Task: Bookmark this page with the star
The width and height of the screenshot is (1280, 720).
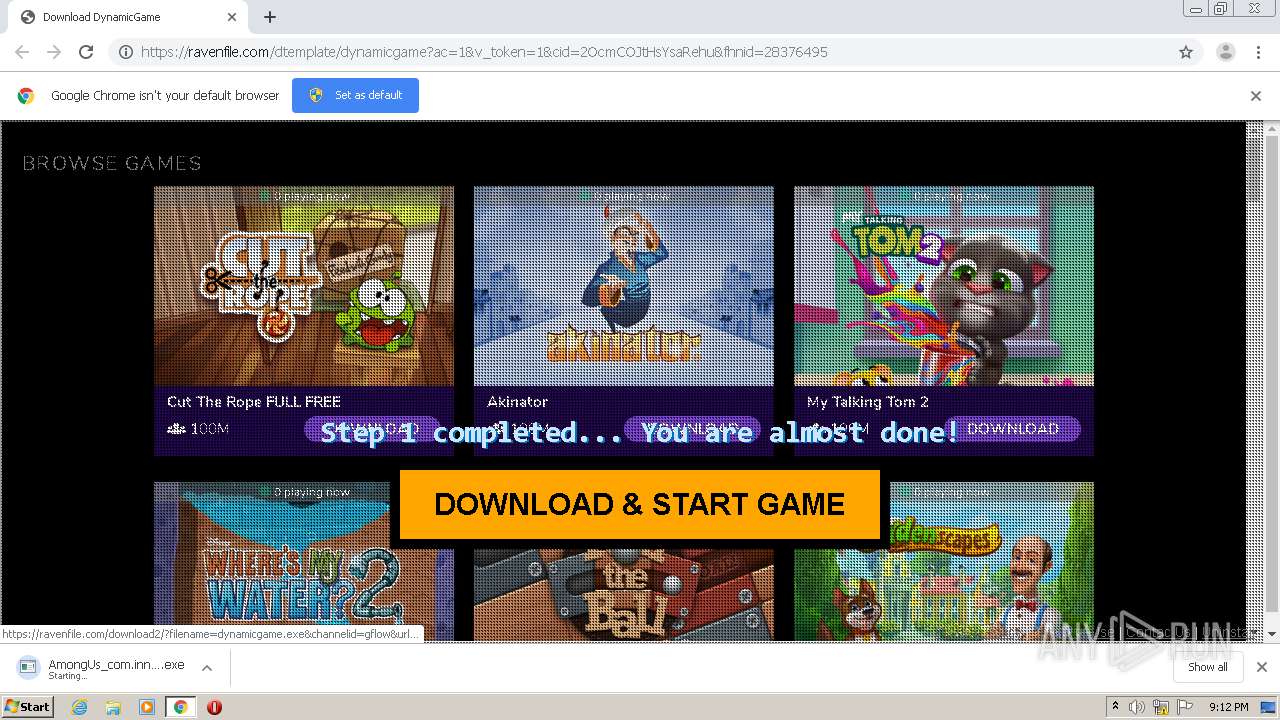Action: coord(1186,52)
